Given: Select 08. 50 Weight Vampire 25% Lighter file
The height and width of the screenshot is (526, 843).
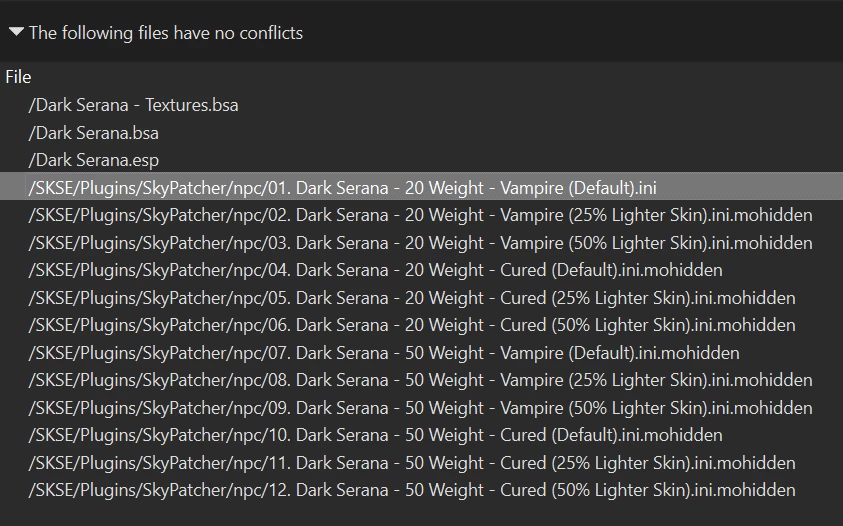Looking at the screenshot, I should [420, 380].
